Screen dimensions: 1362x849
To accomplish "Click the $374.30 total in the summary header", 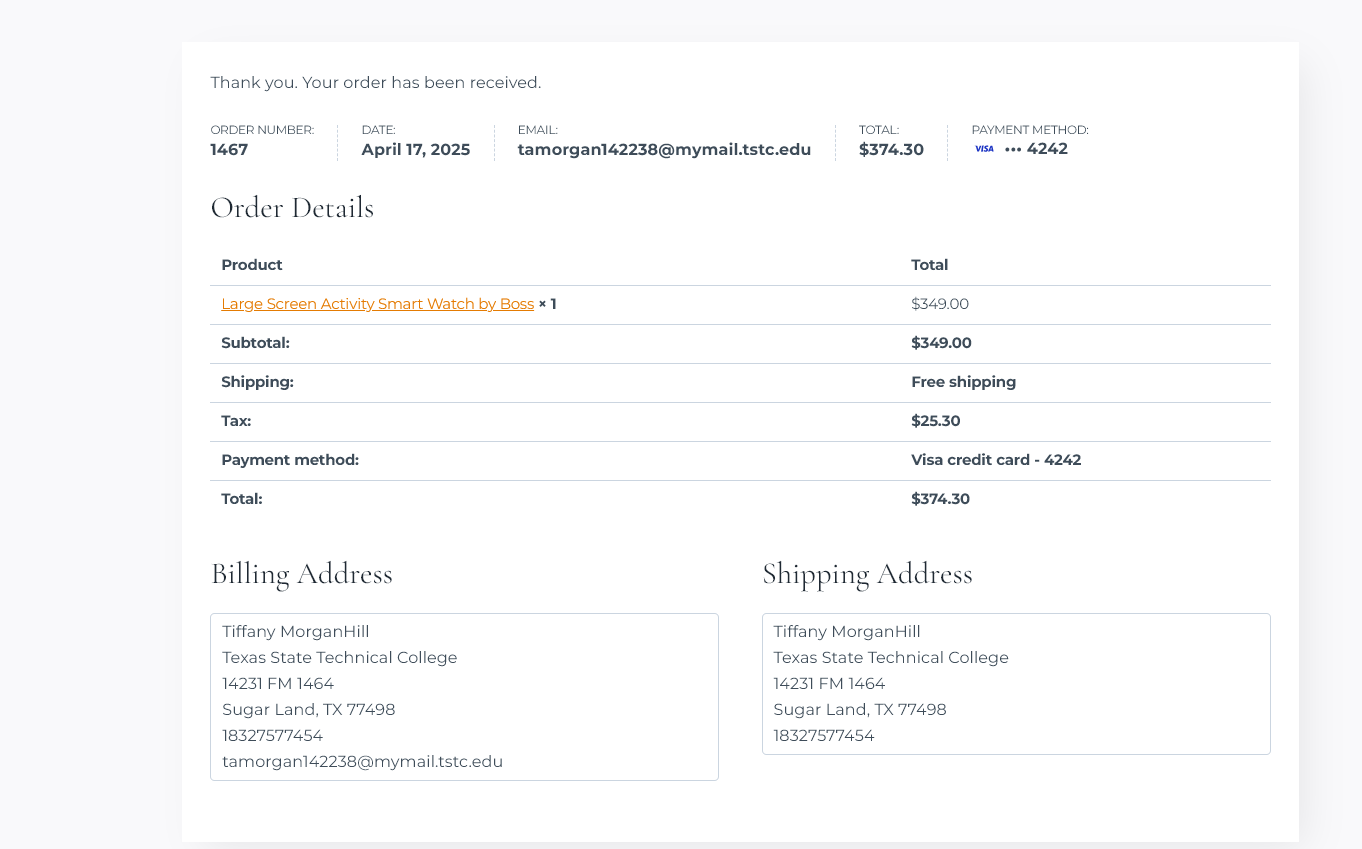I will 891,149.
